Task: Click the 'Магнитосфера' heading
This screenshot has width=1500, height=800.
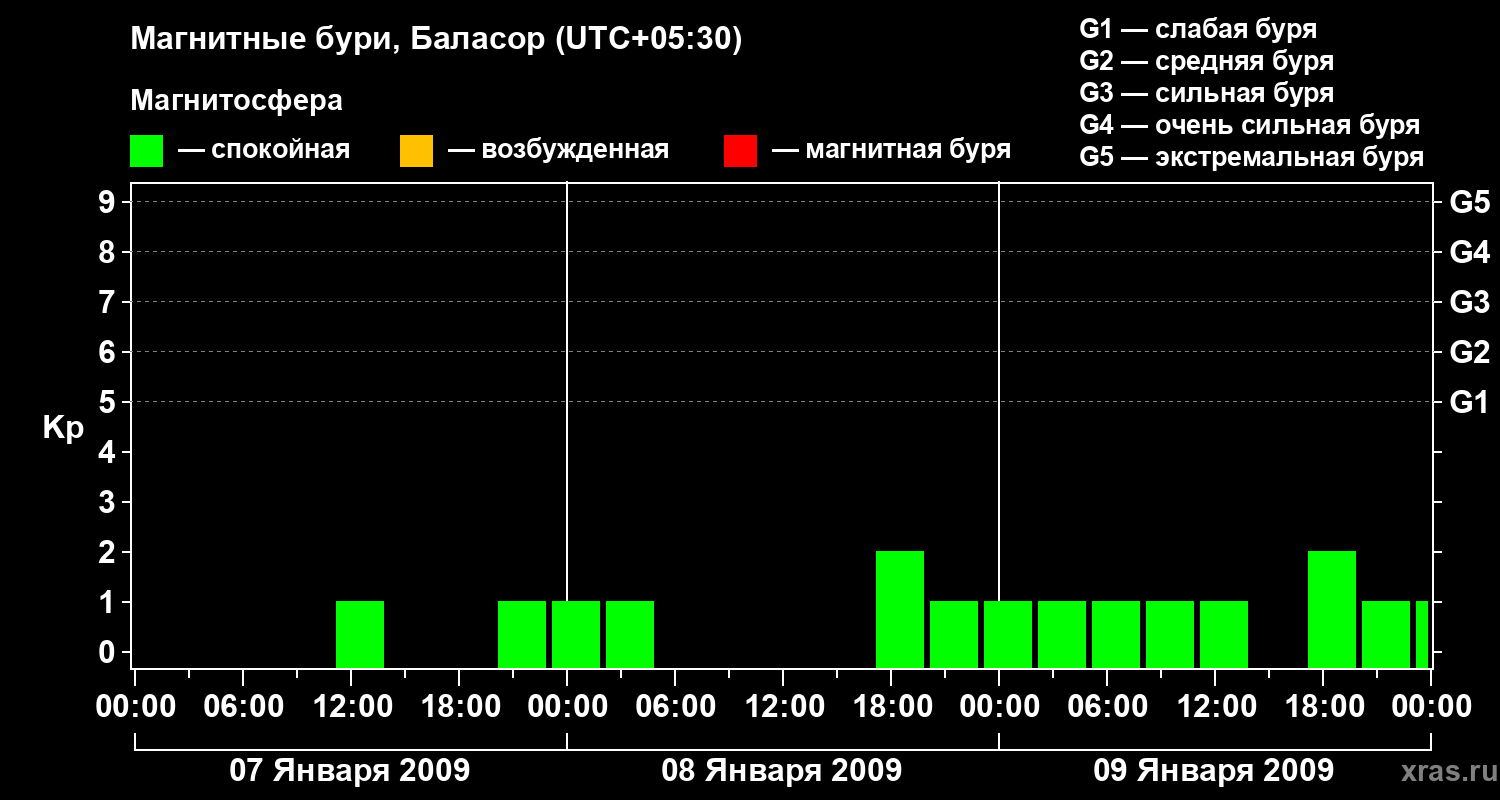Action: (x=236, y=101)
